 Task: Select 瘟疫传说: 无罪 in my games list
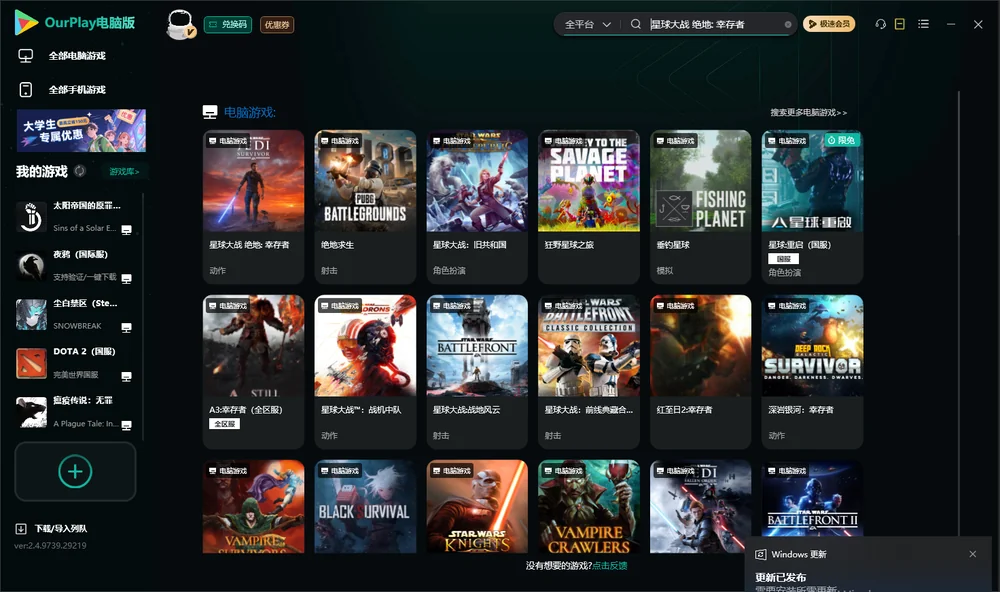75,412
